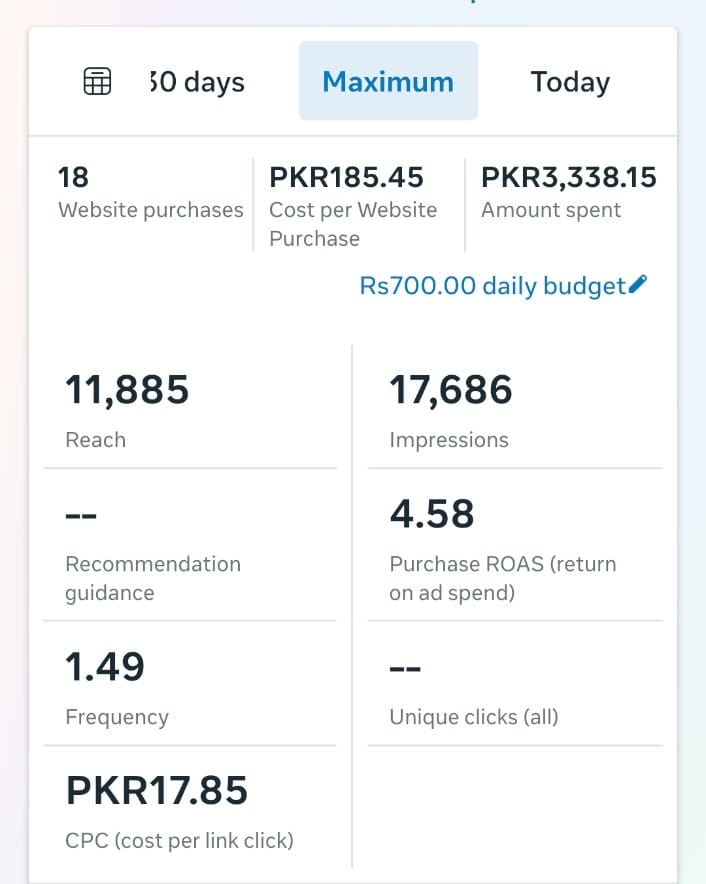This screenshot has height=884, width=706.
Task: Click the Reach label text
Action: tap(96, 440)
